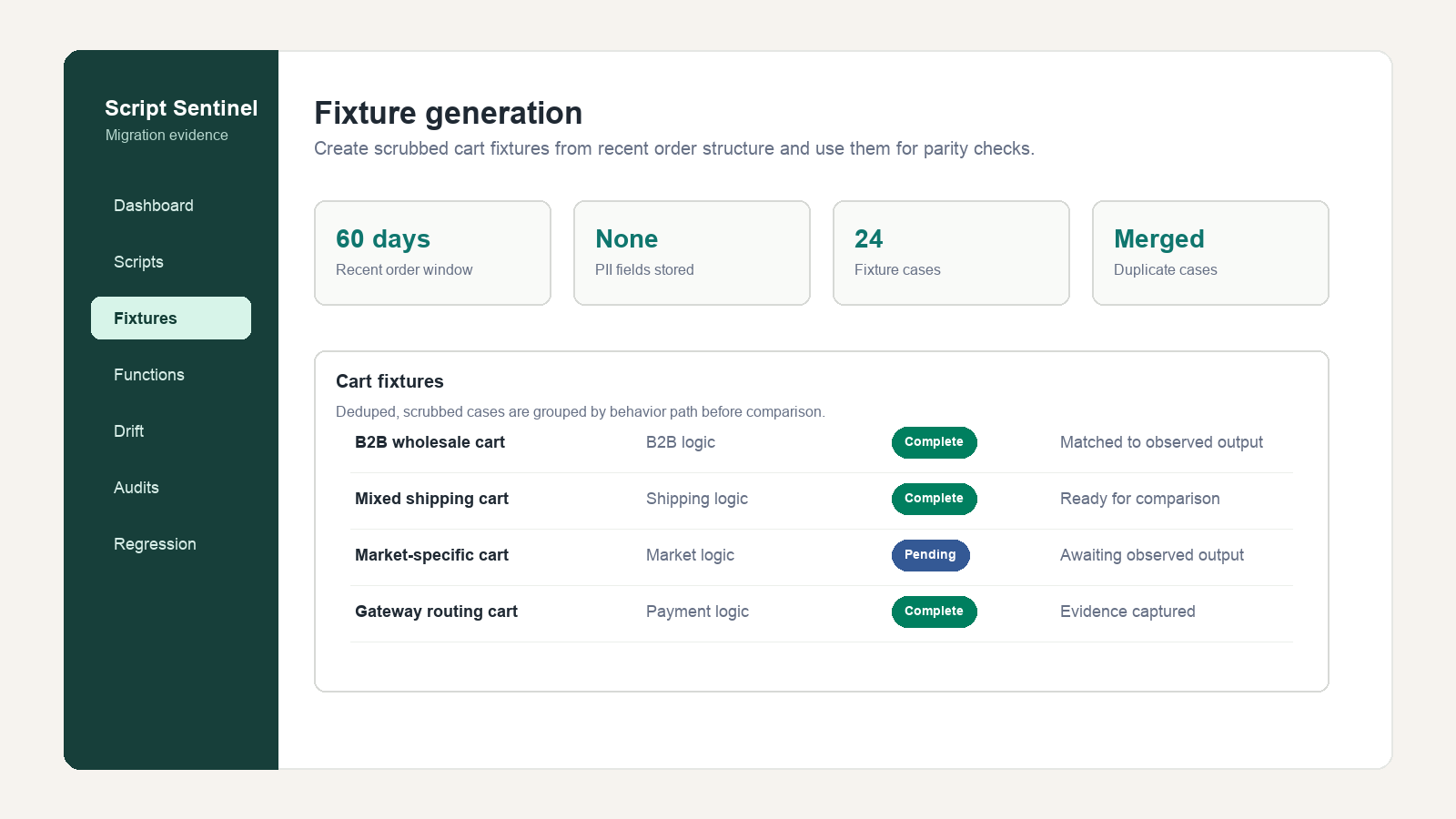Click the Gateway routing cart row

point(822,612)
